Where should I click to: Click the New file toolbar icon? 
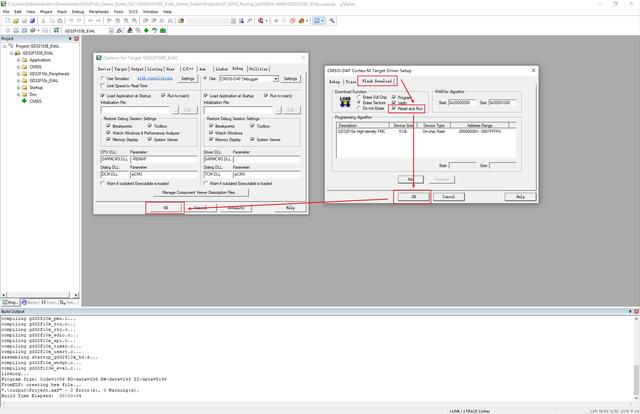click(x=7, y=20)
